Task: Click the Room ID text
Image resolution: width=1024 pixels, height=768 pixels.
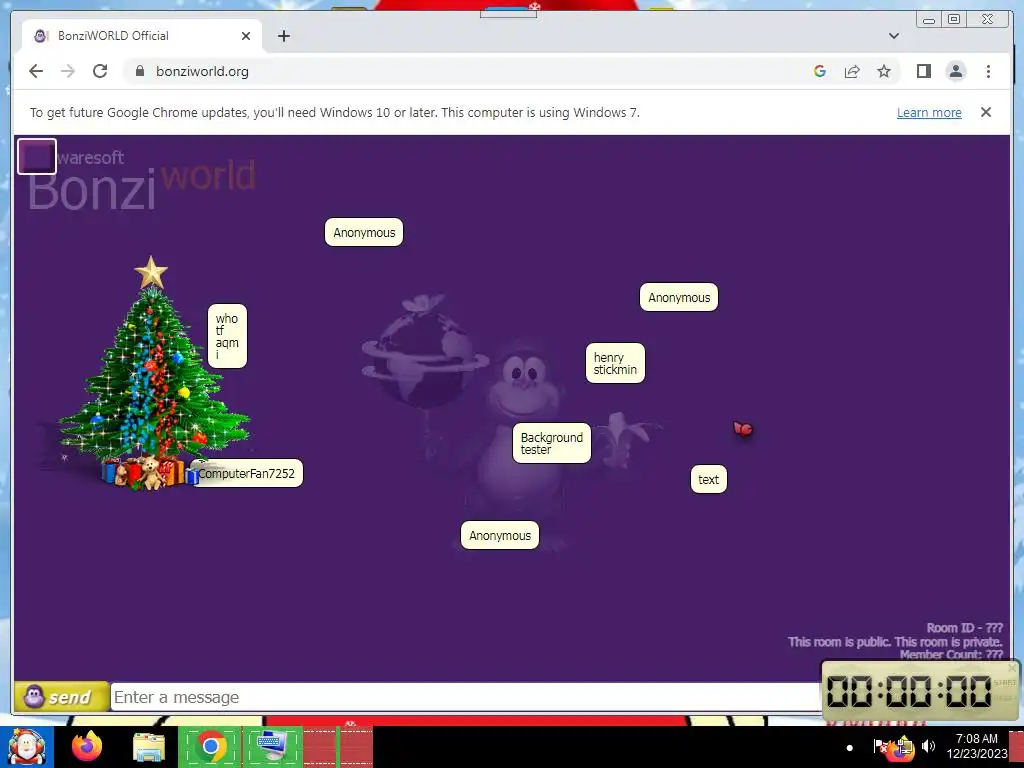Action: click(x=965, y=628)
